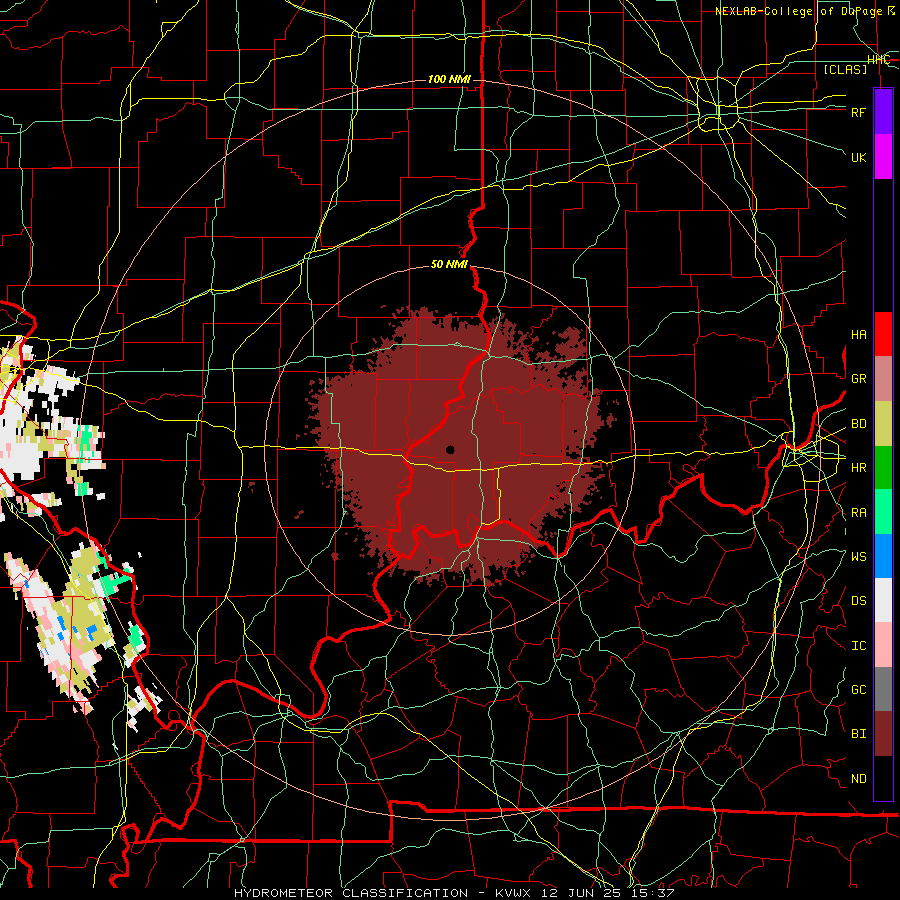Click the brown BI legend swatch
Screen dimensions: 900x900
[x=883, y=734]
